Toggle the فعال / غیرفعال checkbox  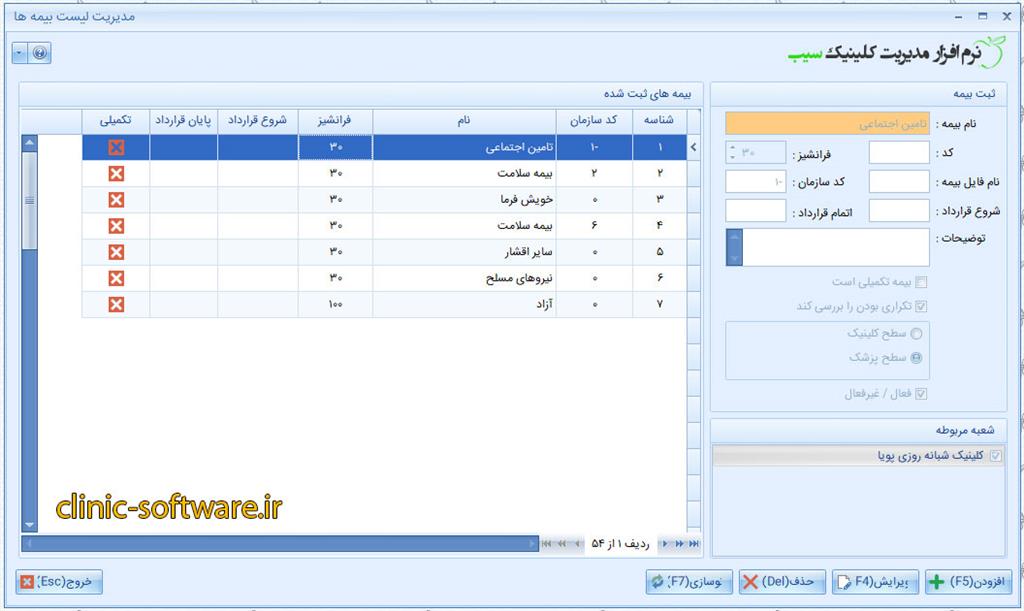tap(921, 394)
